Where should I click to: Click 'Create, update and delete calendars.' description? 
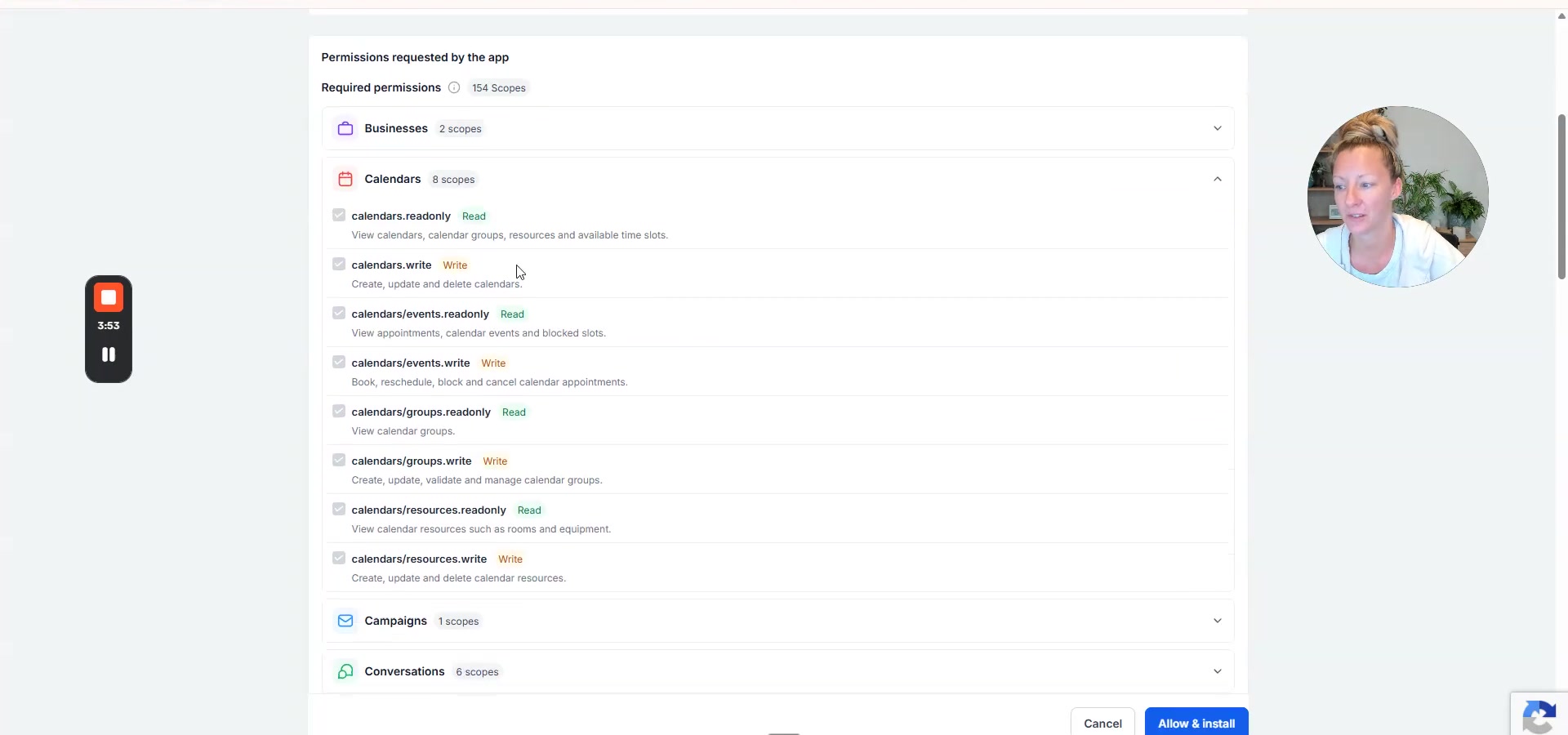(x=437, y=284)
